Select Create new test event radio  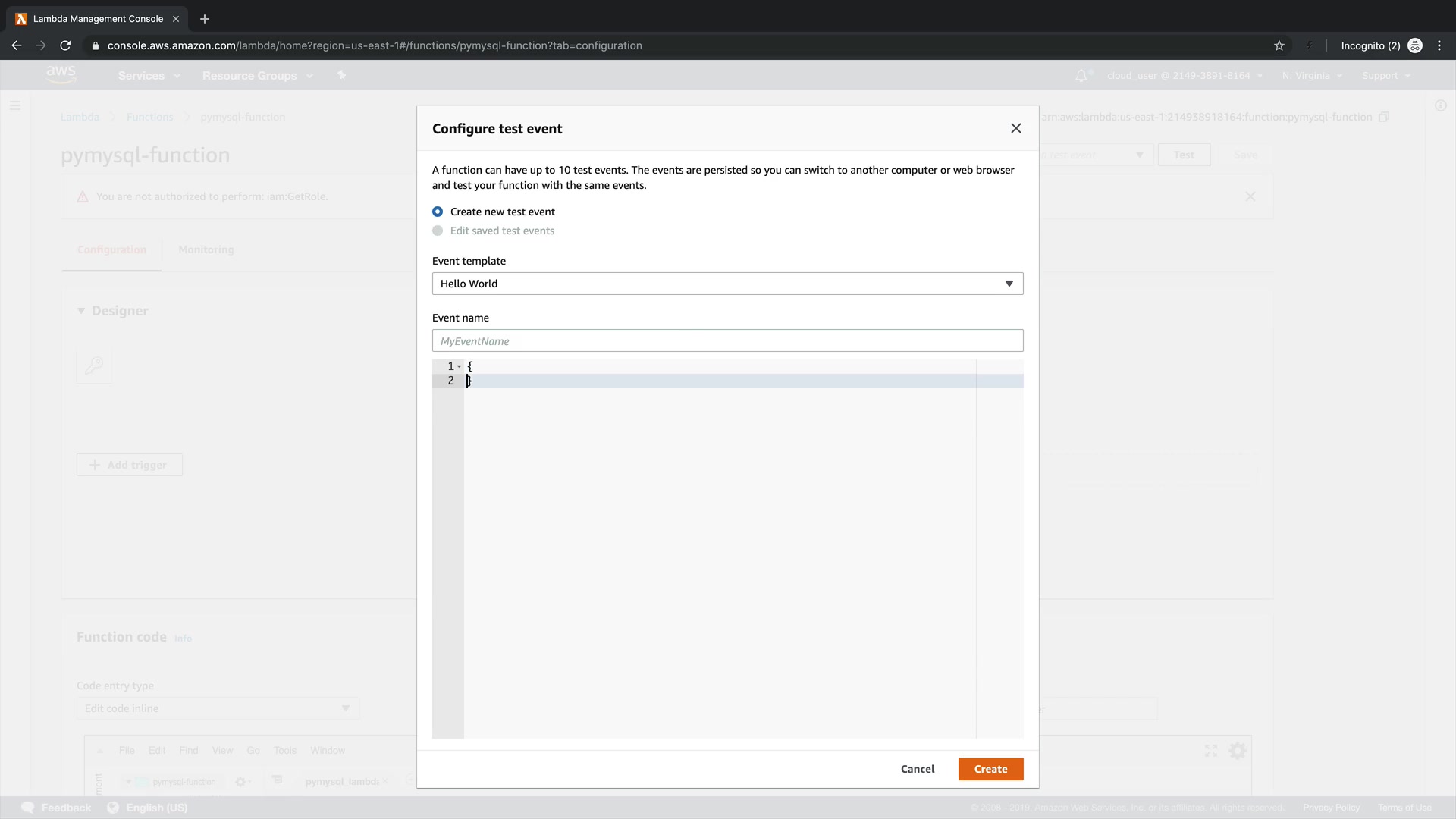click(x=438, y=212)
